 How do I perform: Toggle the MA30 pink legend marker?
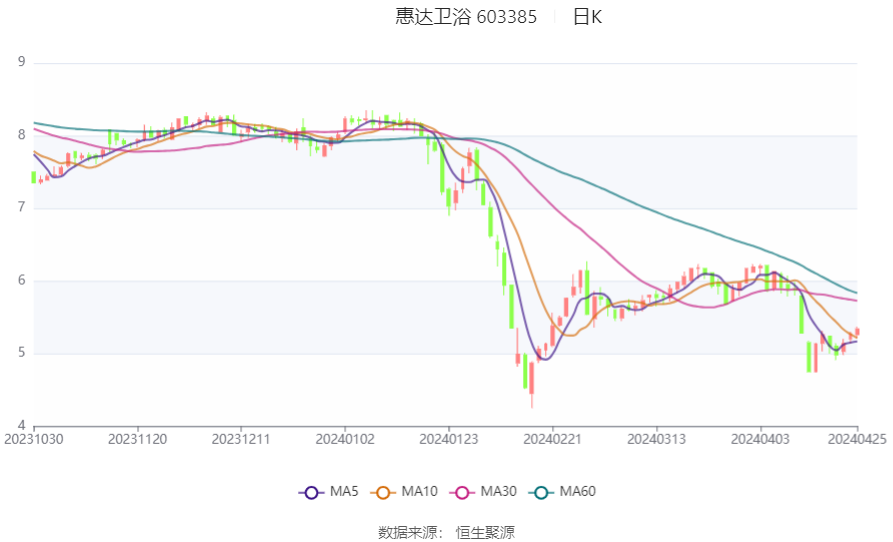(462, 492)
